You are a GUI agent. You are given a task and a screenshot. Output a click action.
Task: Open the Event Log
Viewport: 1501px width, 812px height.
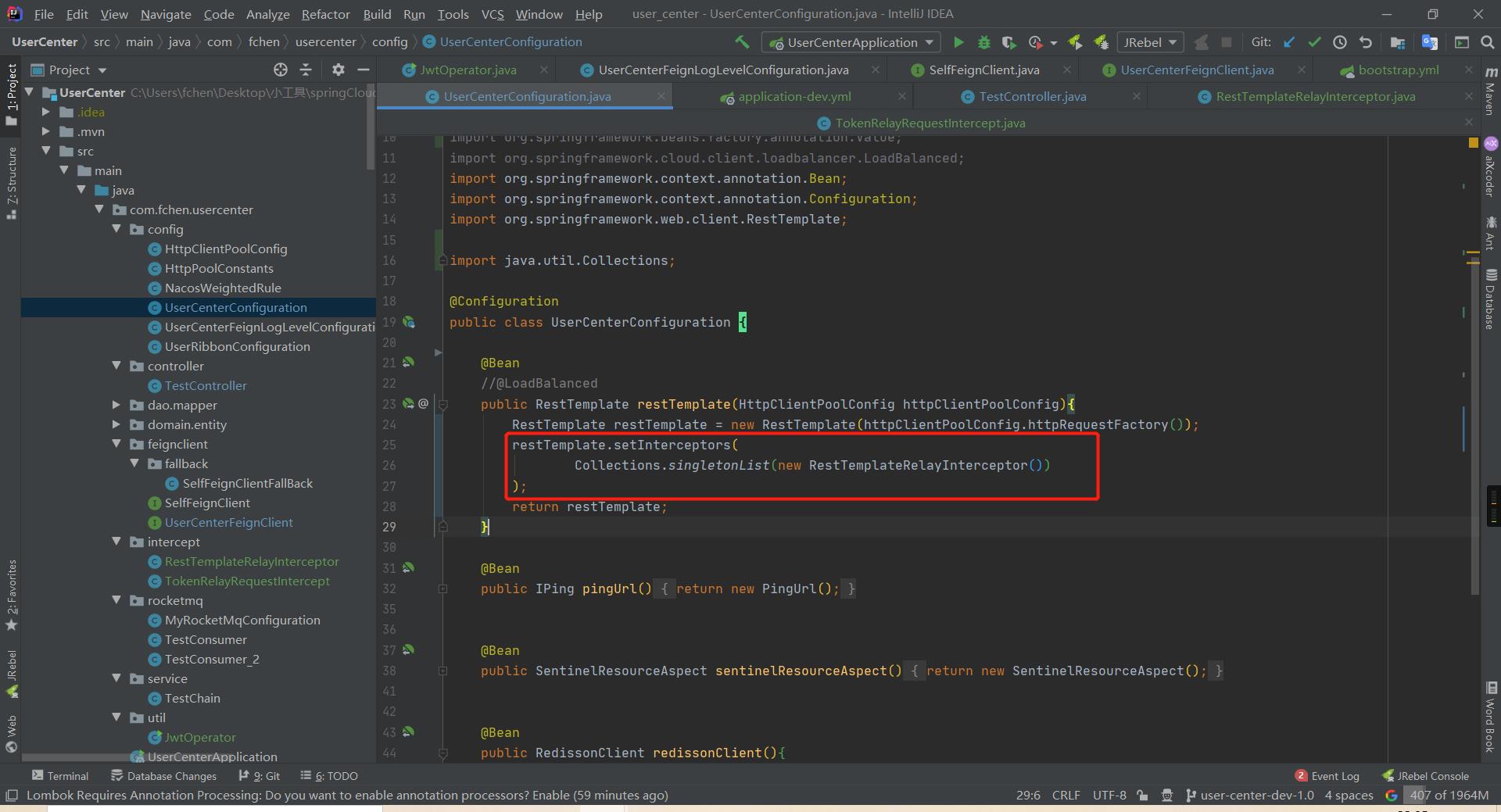(1327, 776)
